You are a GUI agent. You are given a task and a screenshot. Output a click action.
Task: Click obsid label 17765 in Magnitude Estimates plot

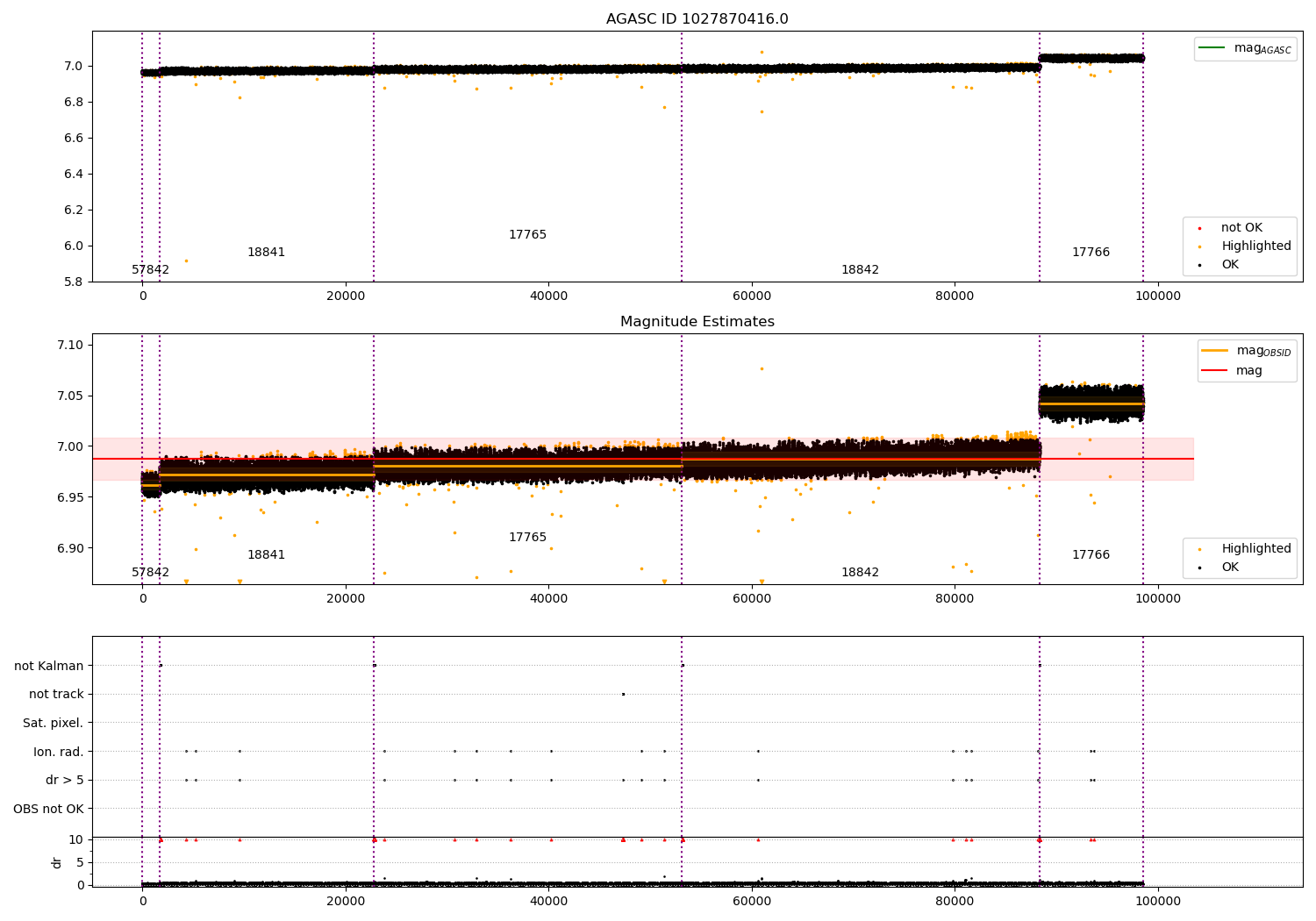[x=527, y=538]
